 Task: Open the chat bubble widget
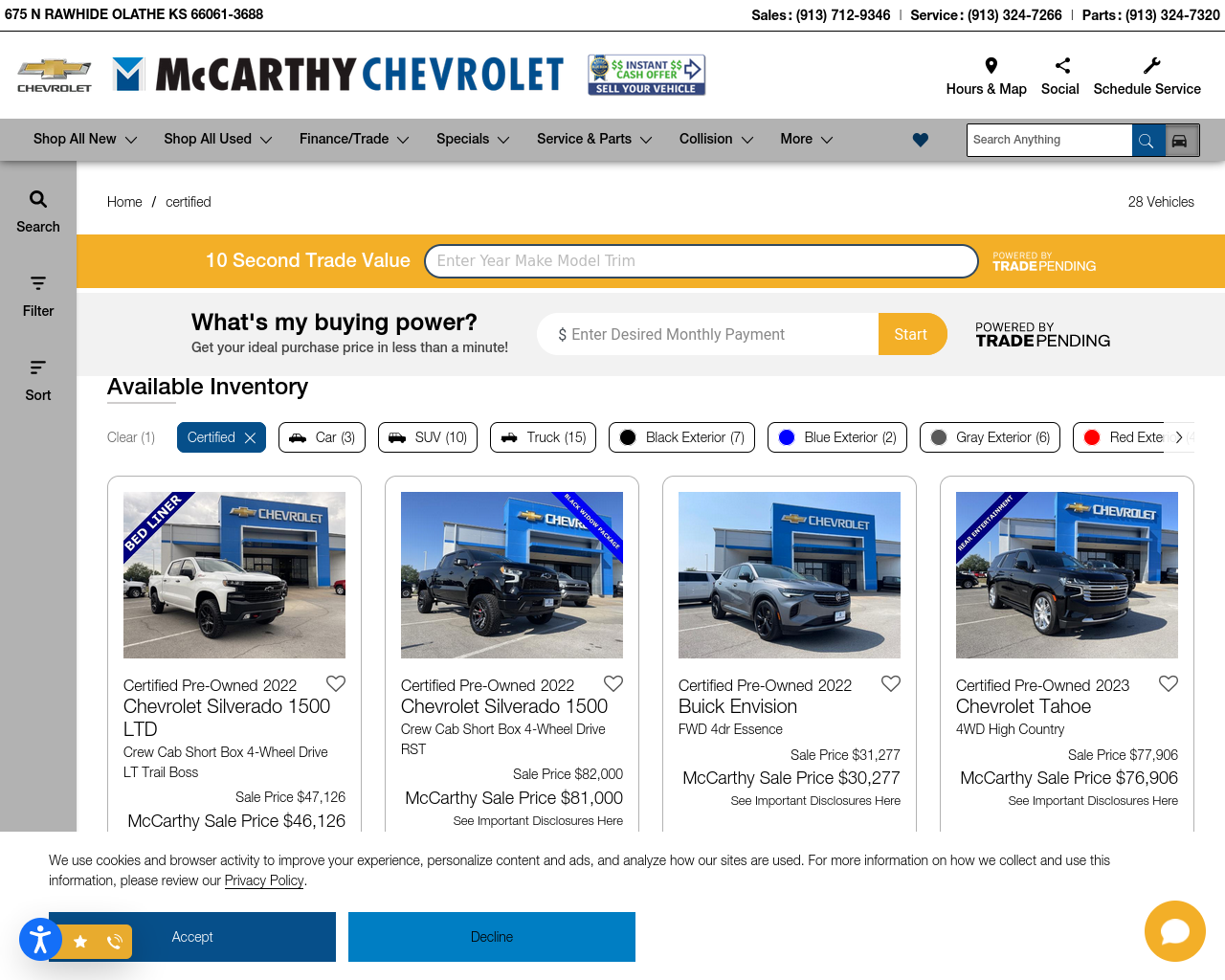[1174, 931]
